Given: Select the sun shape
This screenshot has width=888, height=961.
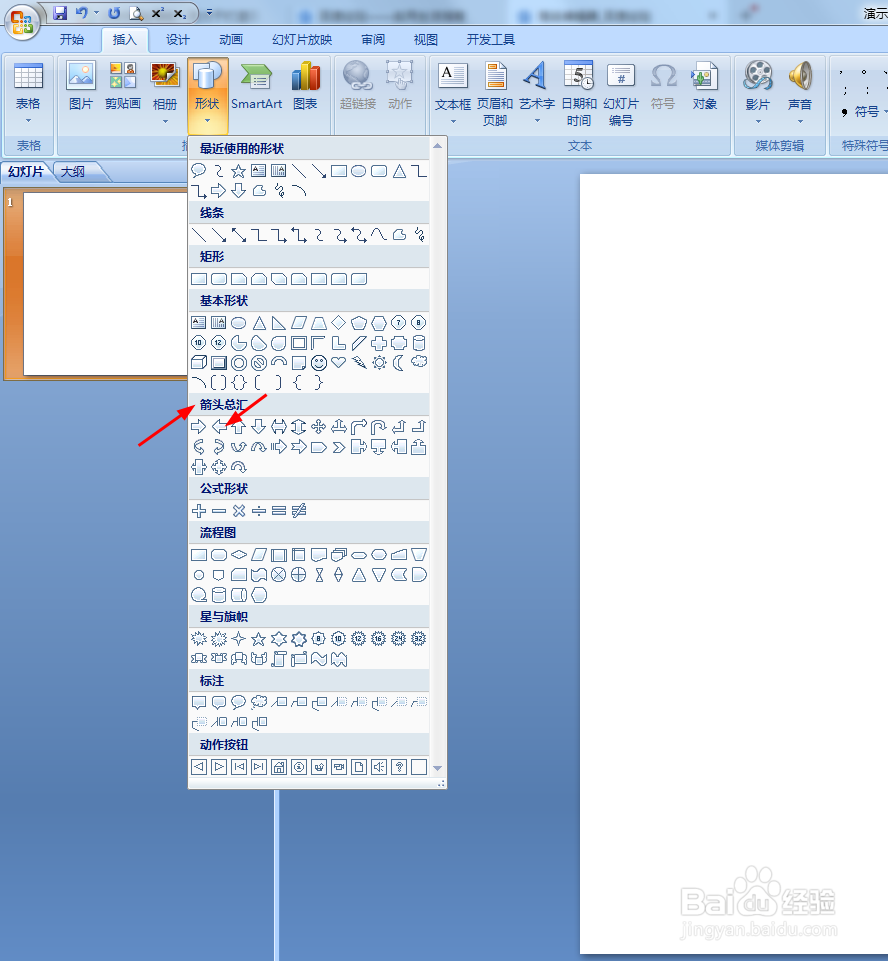Looking at the screenshot, I should (x=379, y=363).
